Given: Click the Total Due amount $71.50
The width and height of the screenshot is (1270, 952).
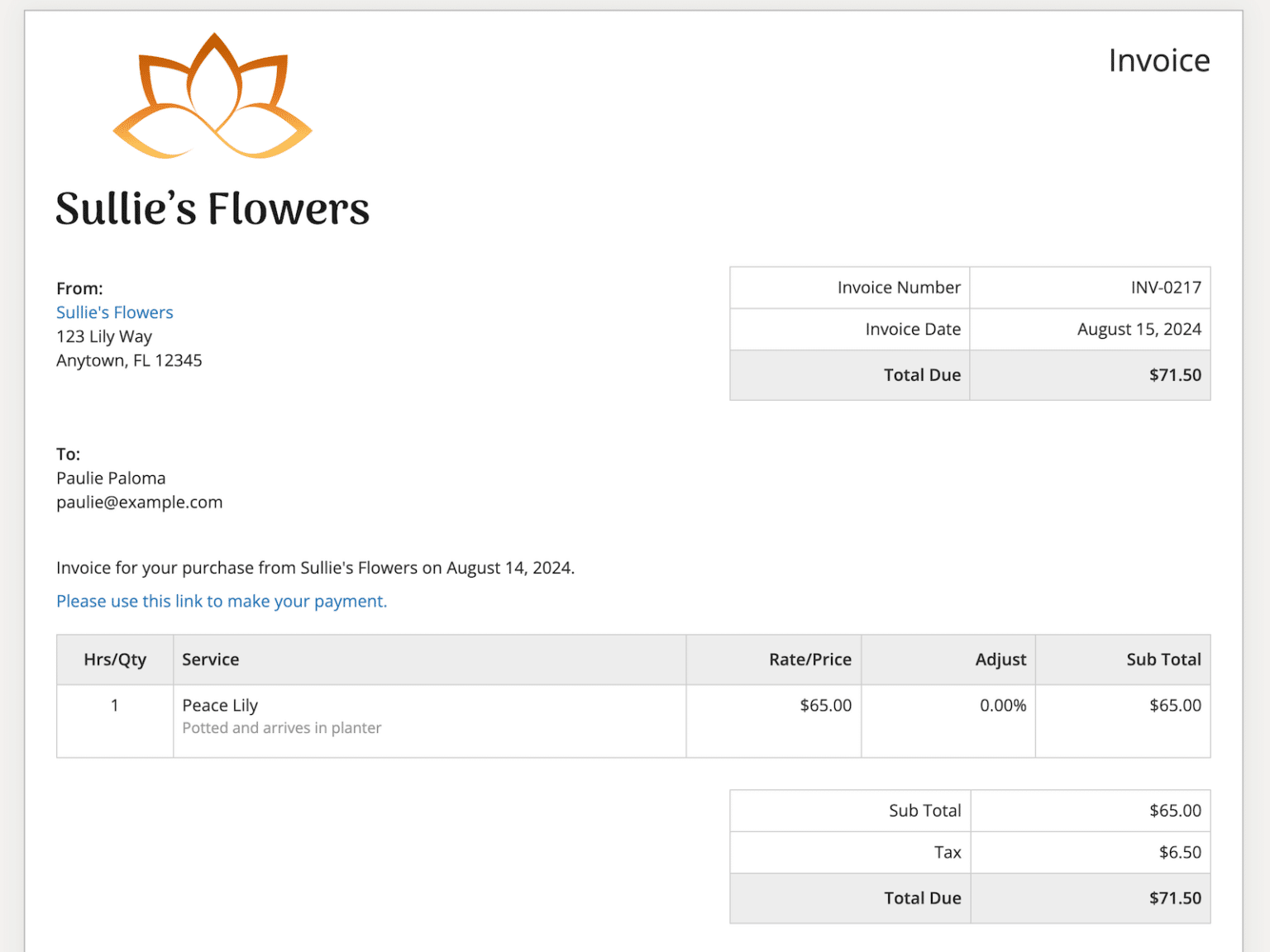Looking at the screenshot, I should click(1175, 374).
